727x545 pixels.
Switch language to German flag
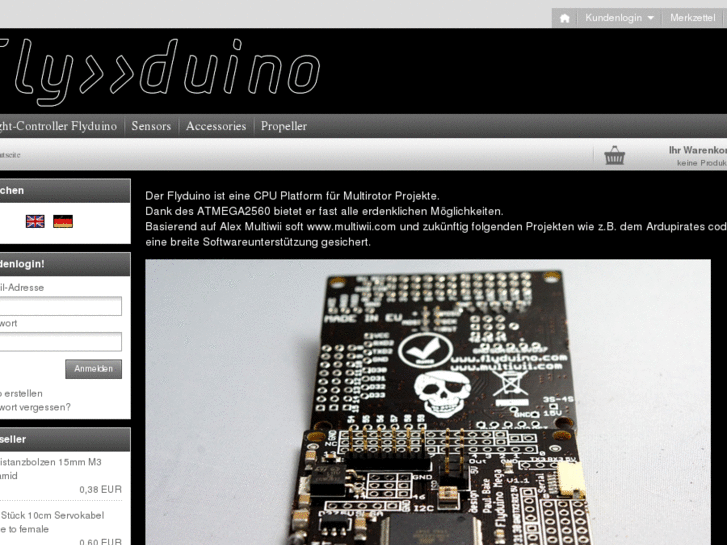63,221
